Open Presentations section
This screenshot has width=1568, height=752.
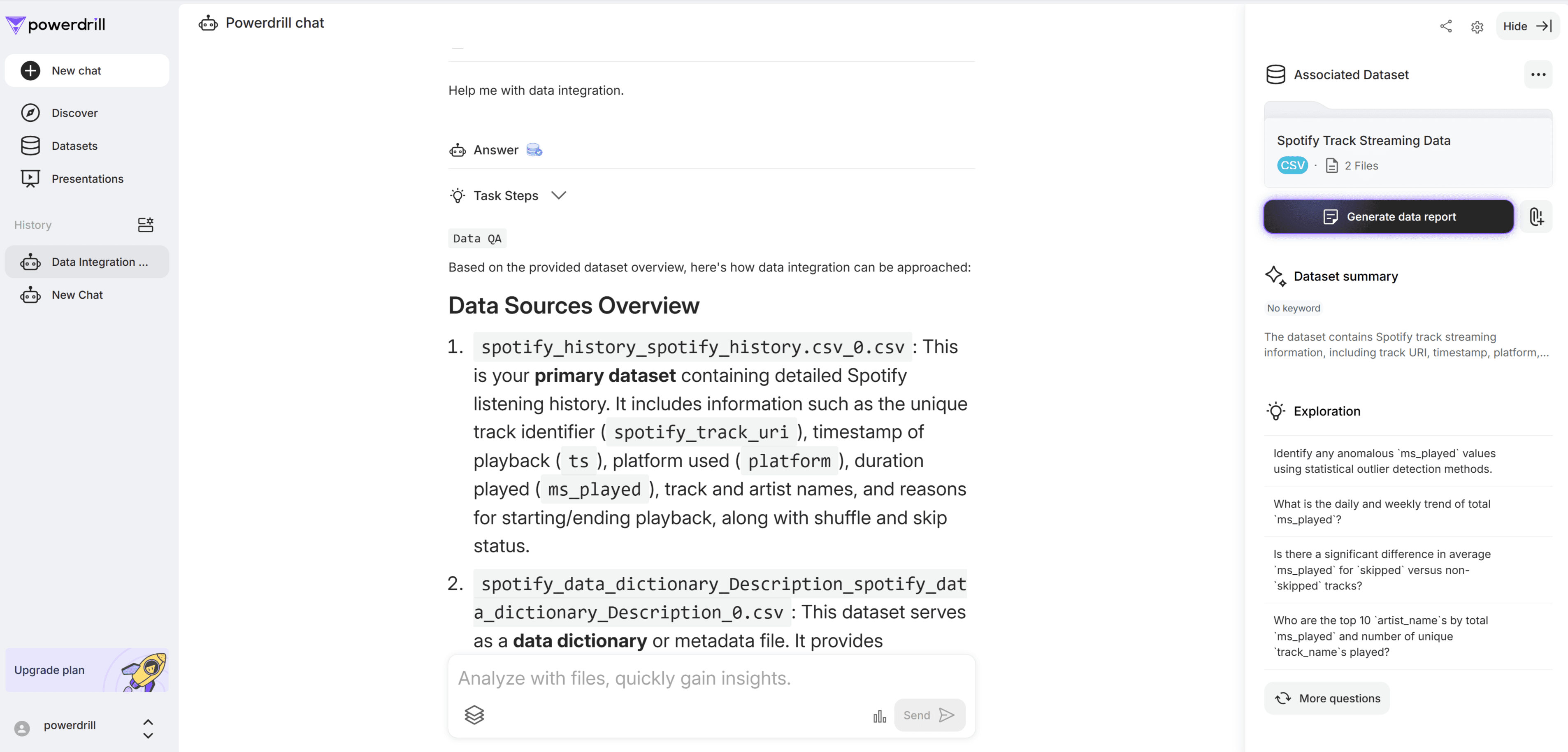point(87,178)
